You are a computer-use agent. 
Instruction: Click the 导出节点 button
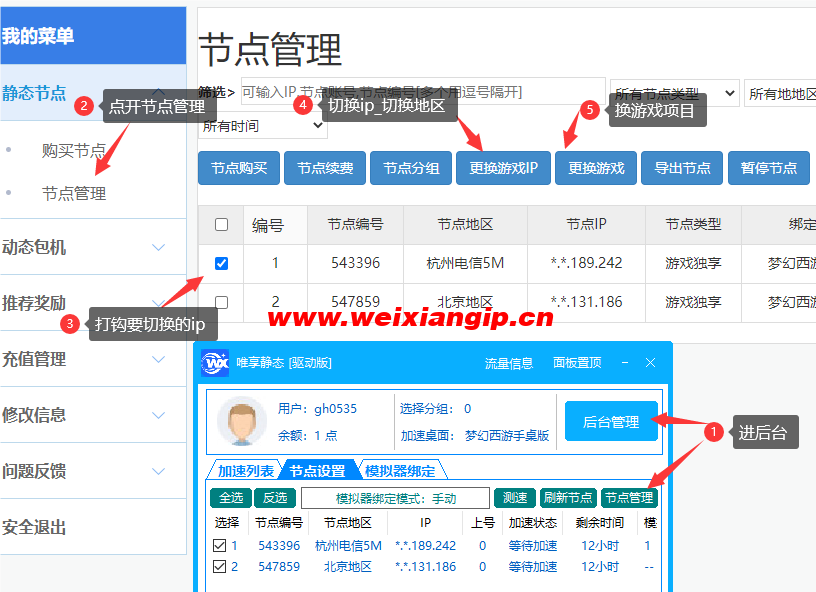tap(682, 168)
